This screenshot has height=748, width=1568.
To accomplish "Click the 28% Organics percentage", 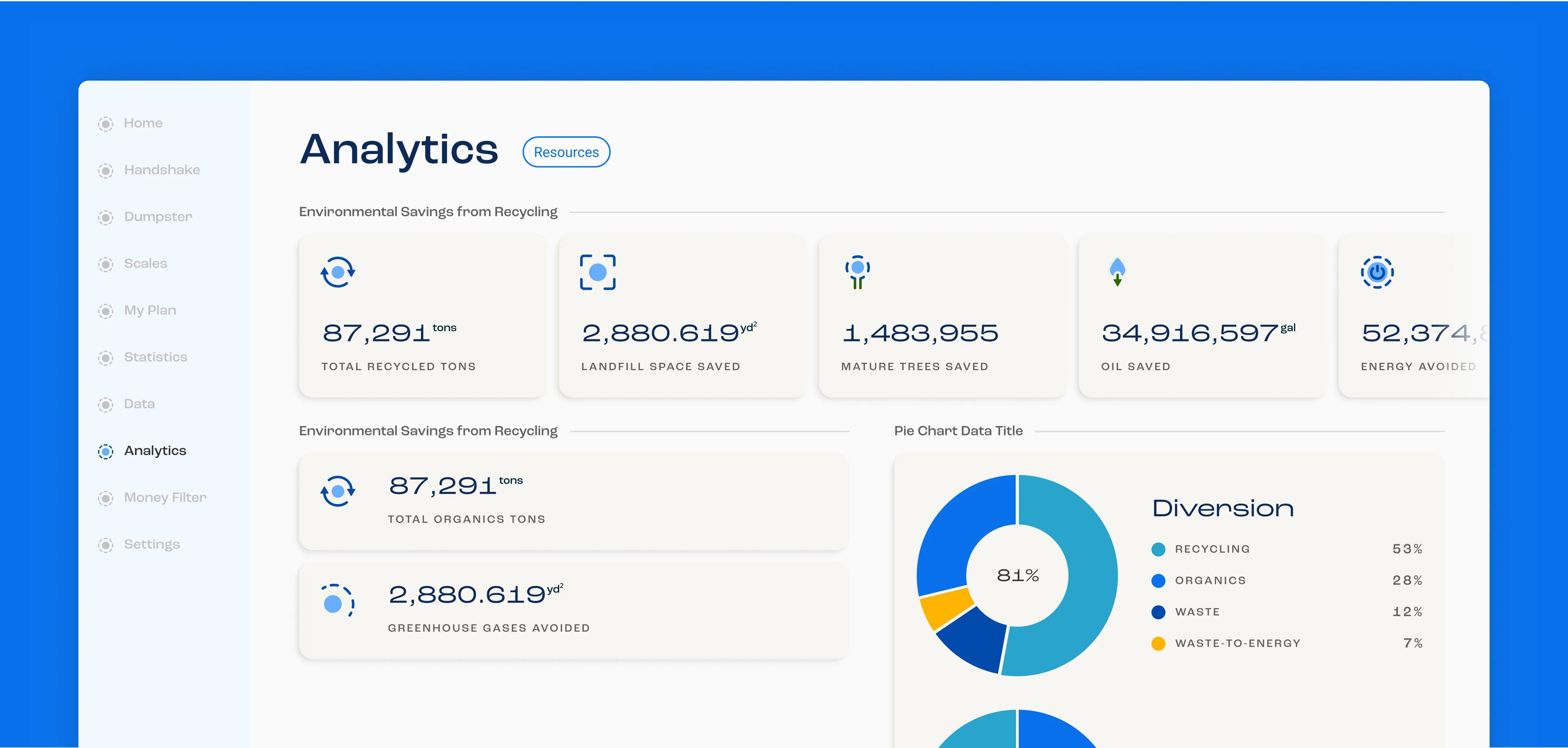I will coord(1407,581).
